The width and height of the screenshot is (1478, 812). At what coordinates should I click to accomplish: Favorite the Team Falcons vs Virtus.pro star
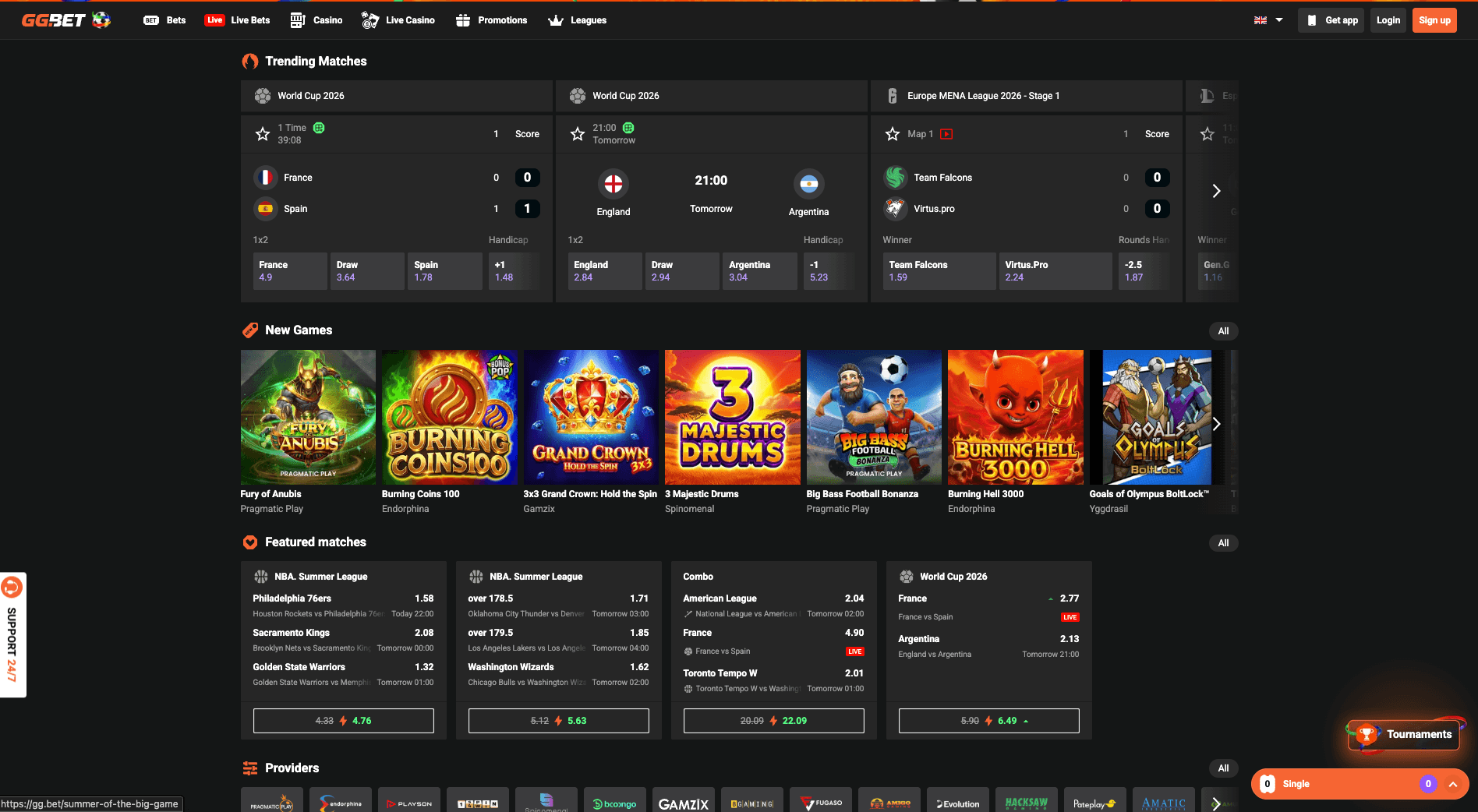pos(893,134)
